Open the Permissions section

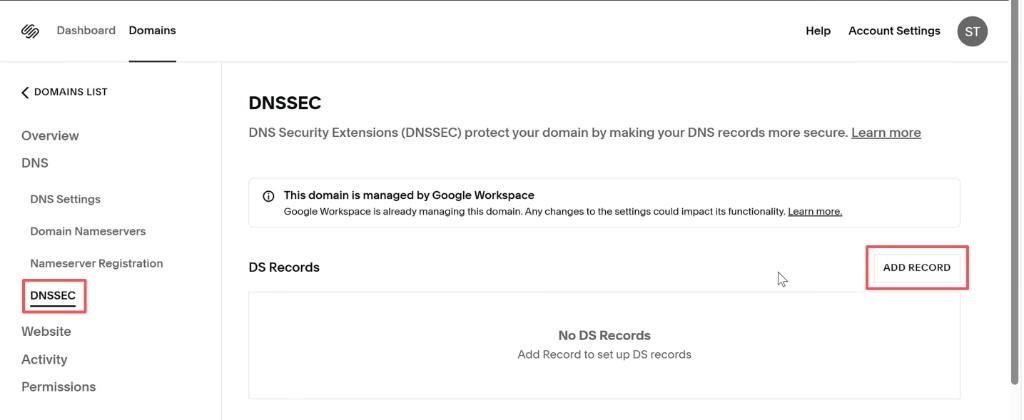(x=59, y=387)
